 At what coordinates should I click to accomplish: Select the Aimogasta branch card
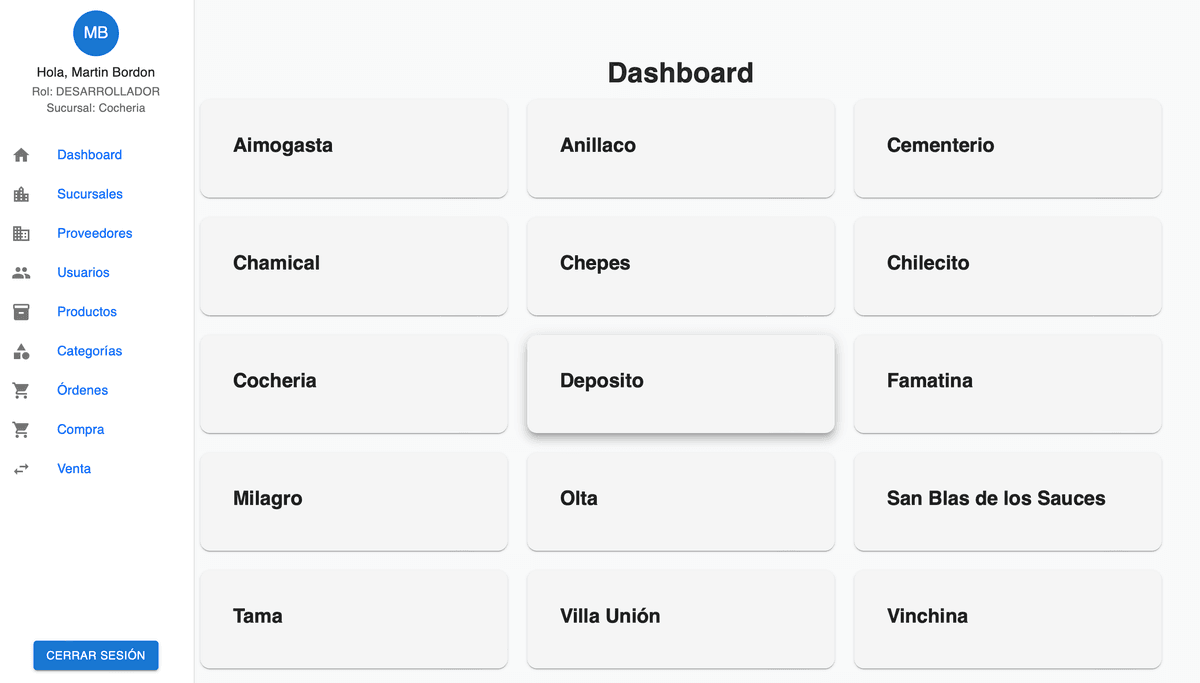[x=353, y=147]
